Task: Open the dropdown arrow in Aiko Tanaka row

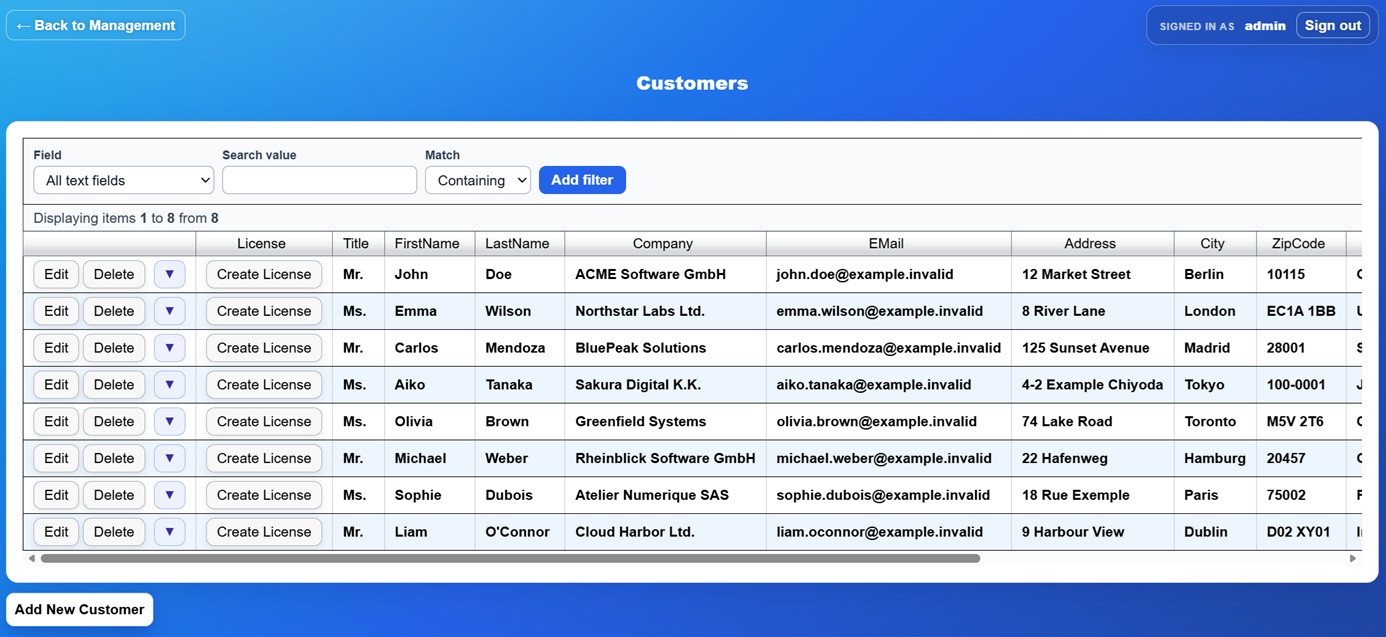Action: (169, 385)
